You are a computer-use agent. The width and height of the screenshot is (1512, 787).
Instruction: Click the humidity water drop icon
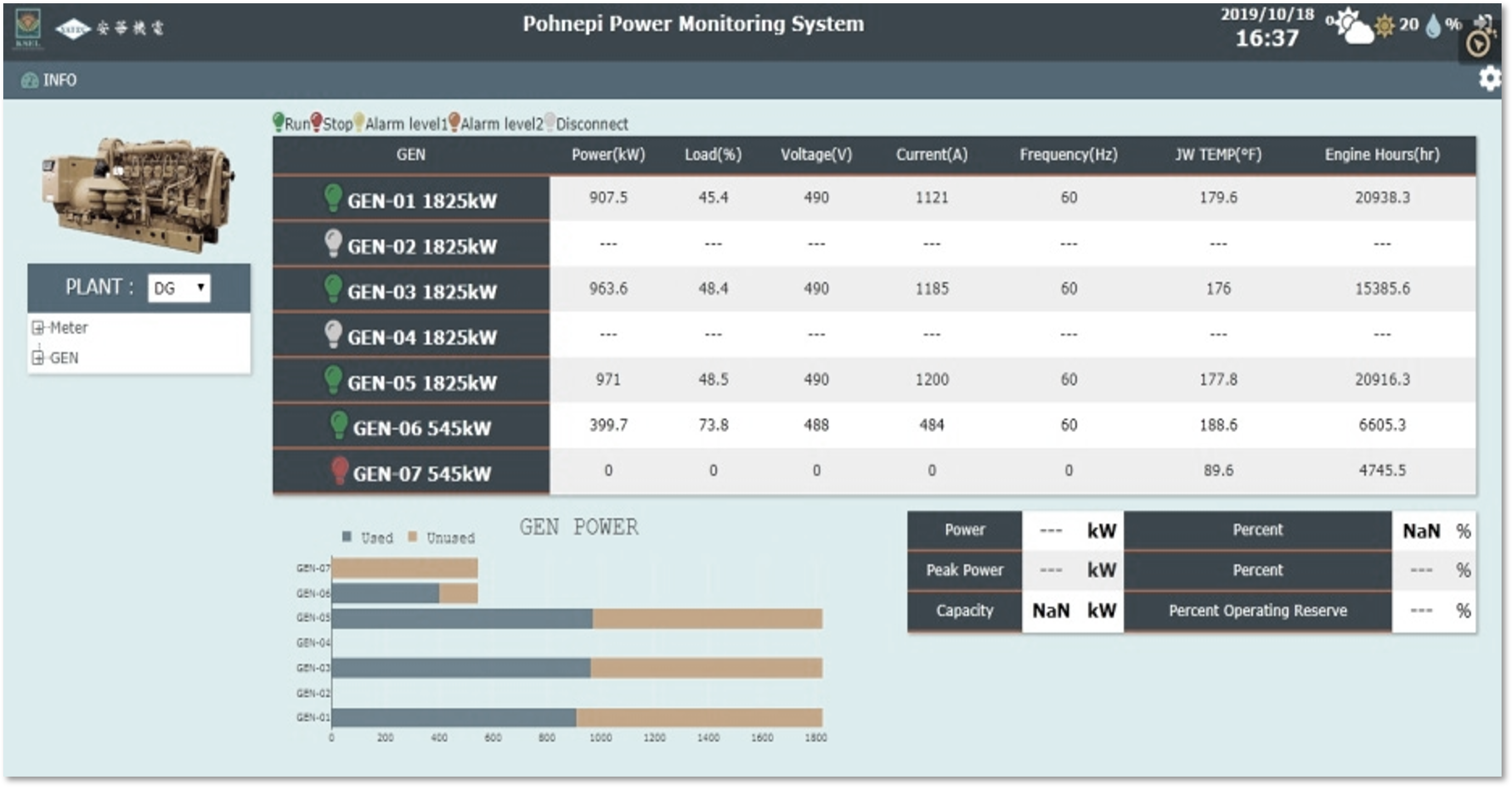coord(1433,26)
